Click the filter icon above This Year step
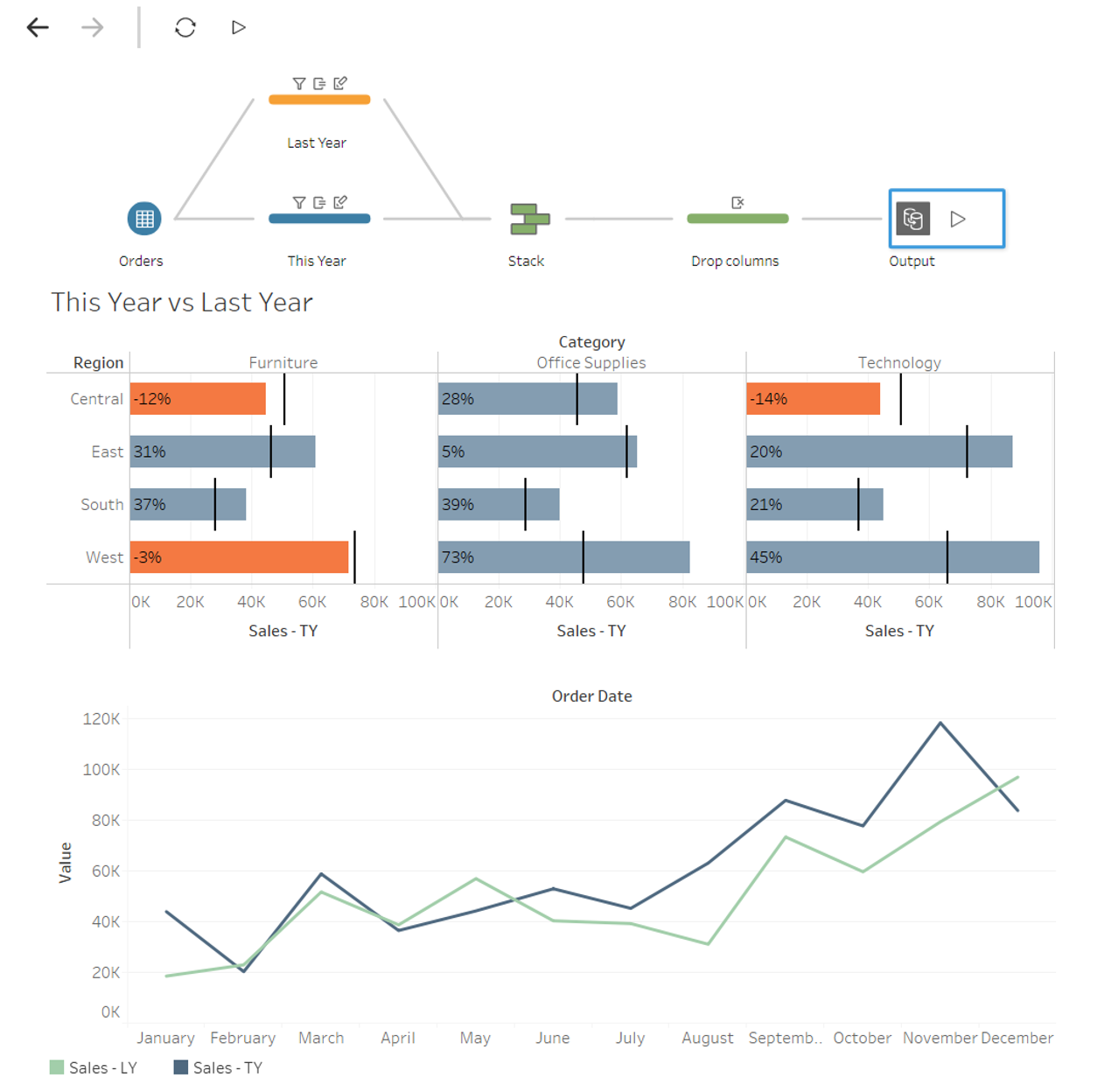Screen dimensions: 1104x1092 (299, 203)
